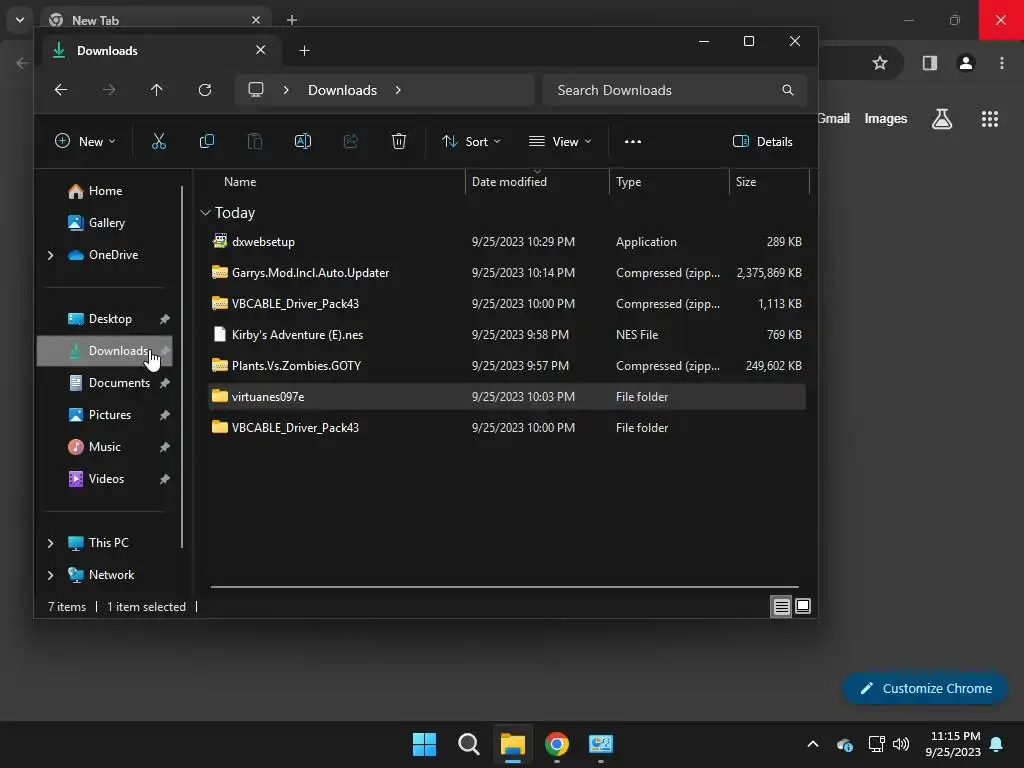This screenshot has height=768, width=1024.
Task: Select Kirby's Adventure (E).nes file
Action: pyautogui.click(x=507, y=334)
